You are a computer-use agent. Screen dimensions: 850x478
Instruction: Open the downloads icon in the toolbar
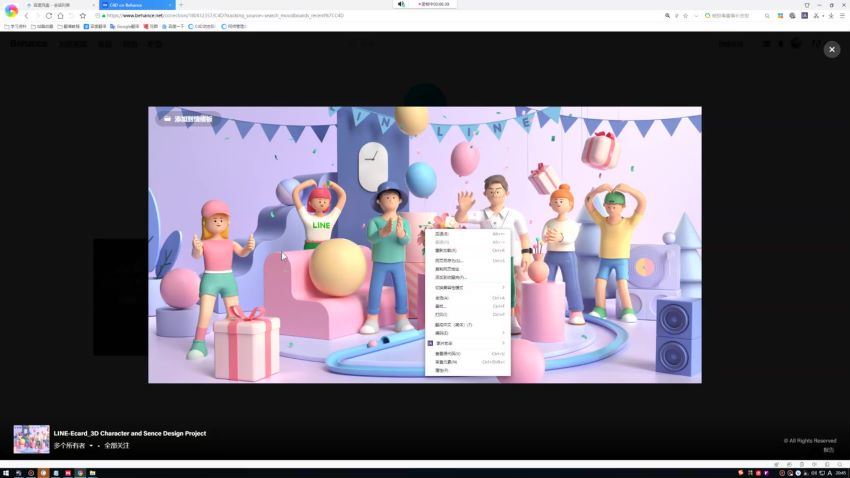(831, 16)
